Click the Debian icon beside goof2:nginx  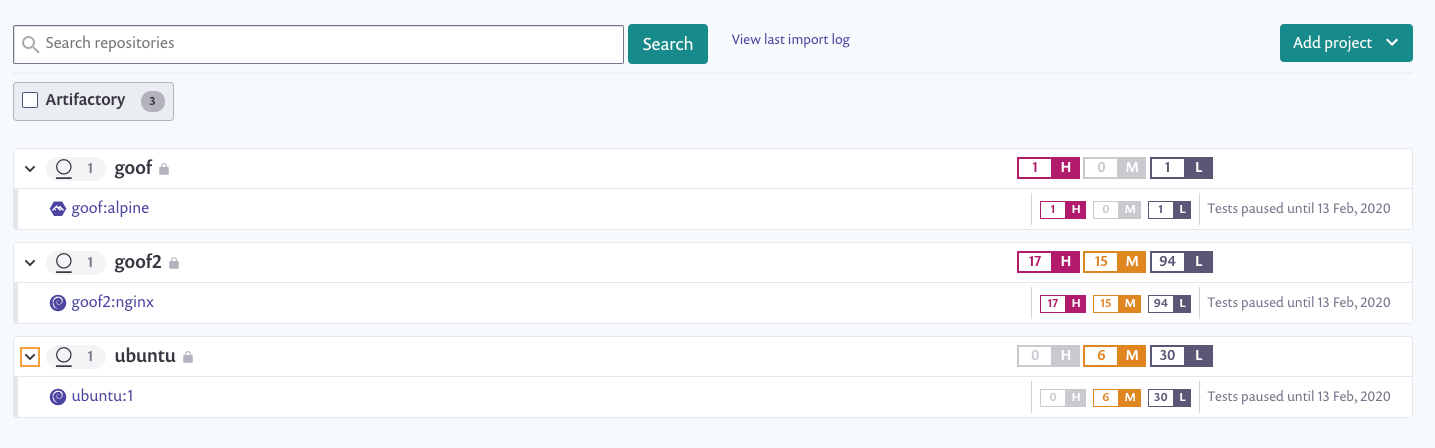pos(58,302)
